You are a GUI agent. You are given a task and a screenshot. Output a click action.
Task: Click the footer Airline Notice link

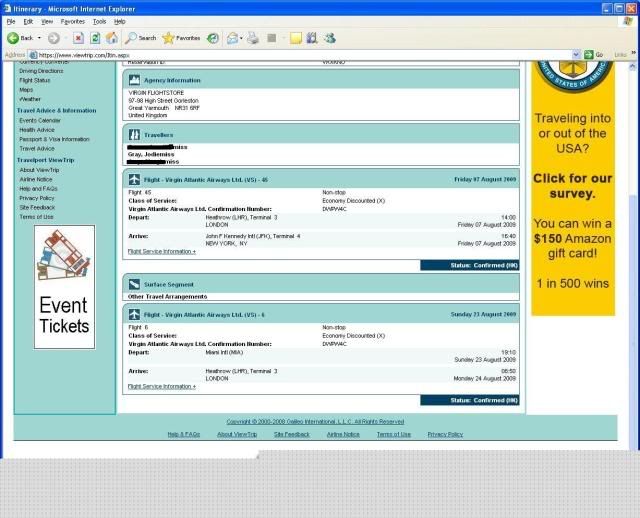(343, 434)
